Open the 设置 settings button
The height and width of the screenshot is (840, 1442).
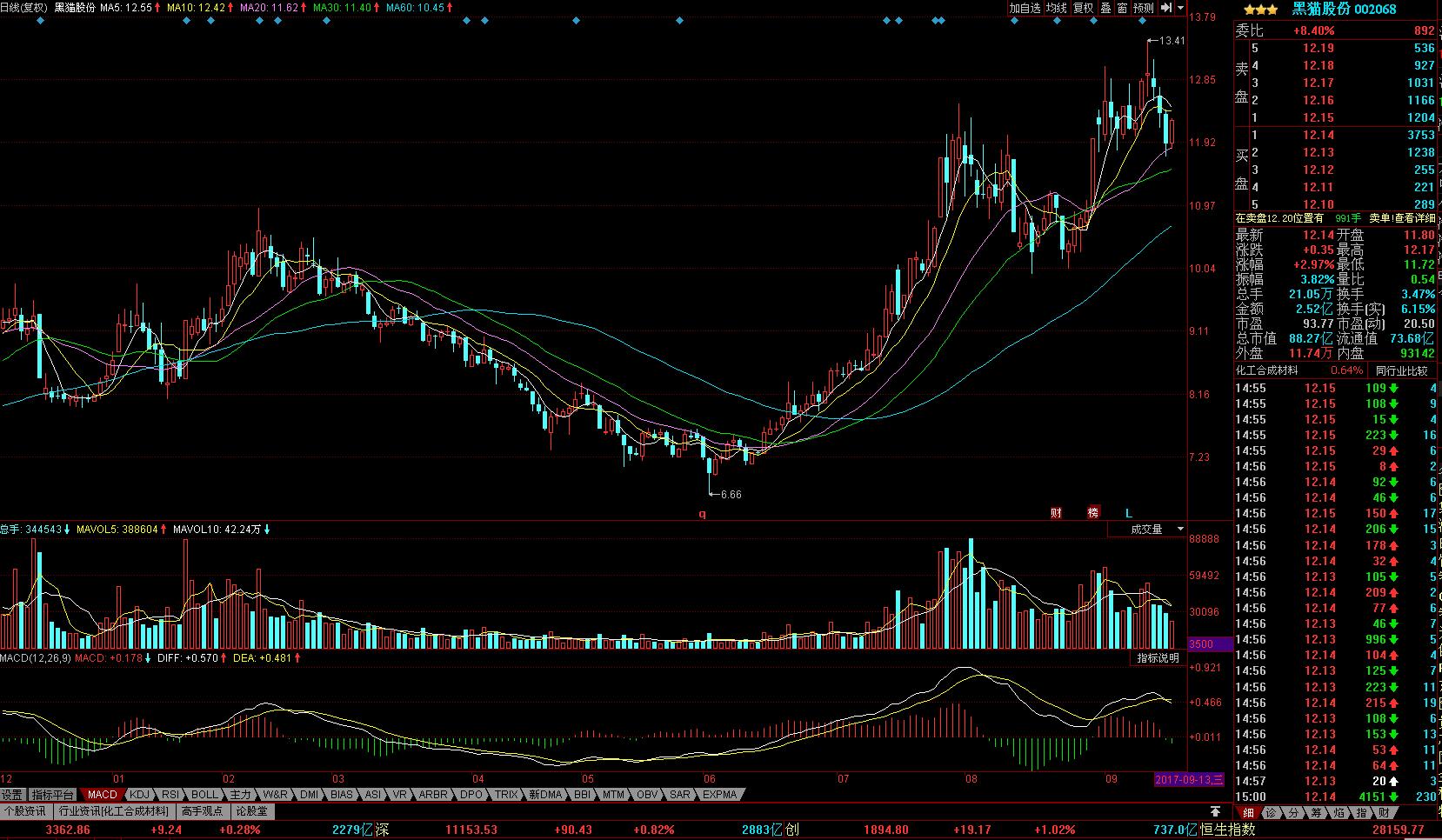coord(12,795)
